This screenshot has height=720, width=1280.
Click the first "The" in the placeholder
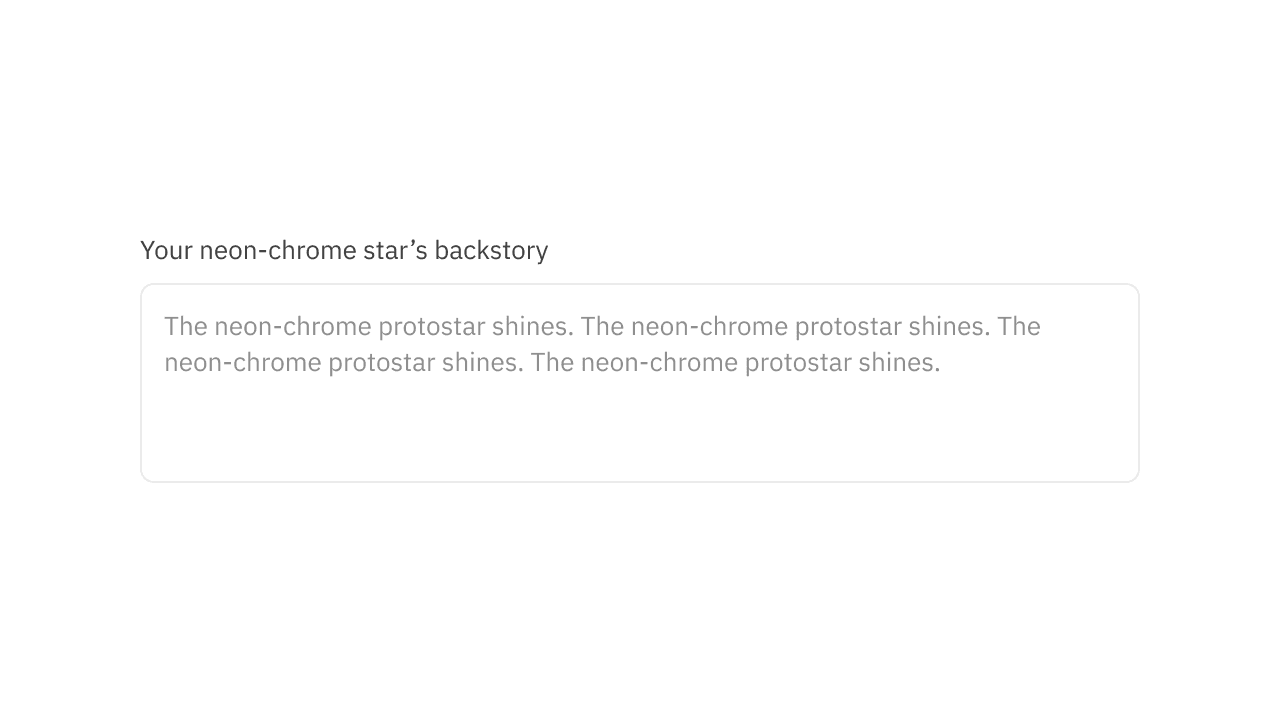pos(185,327)
